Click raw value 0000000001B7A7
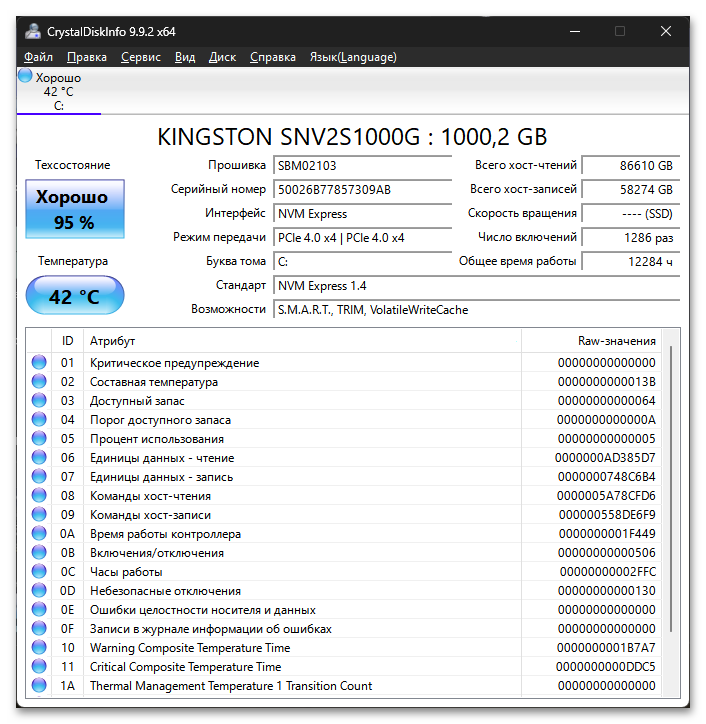Screen dimensions: 706x724 tap(606, 647)
